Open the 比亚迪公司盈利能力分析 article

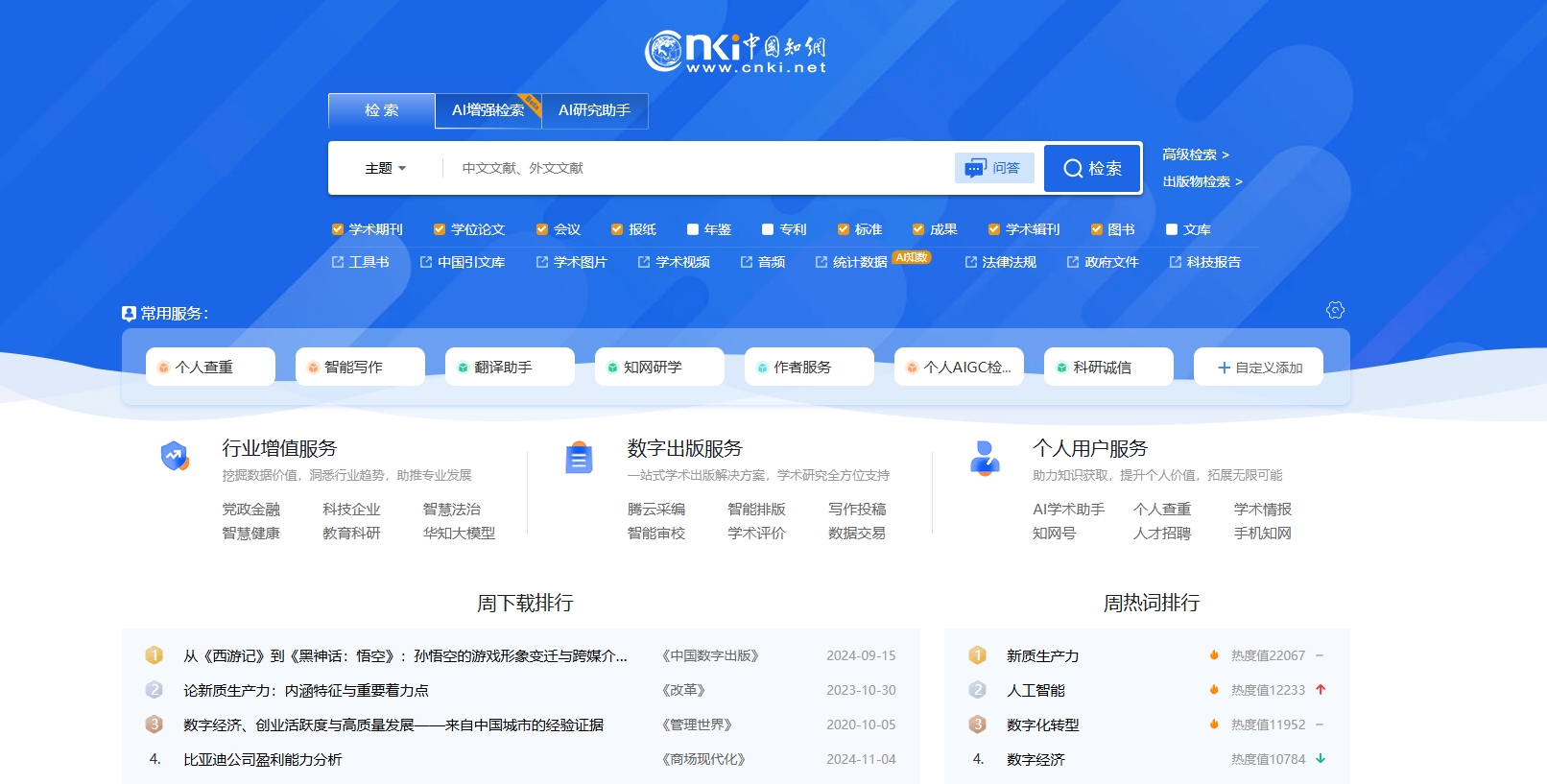coord(263,760)
